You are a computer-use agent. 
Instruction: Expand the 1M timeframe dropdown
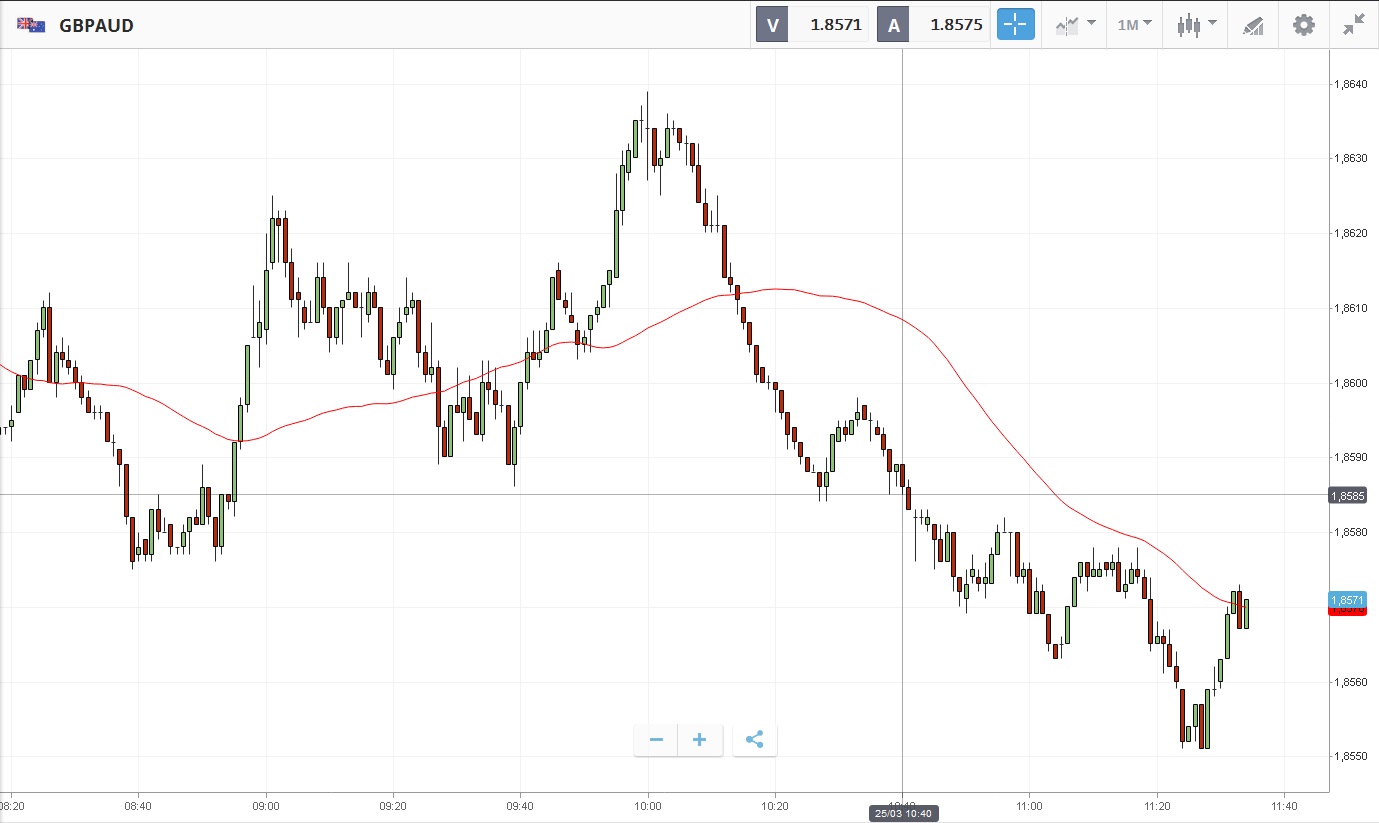(1134, 25)
